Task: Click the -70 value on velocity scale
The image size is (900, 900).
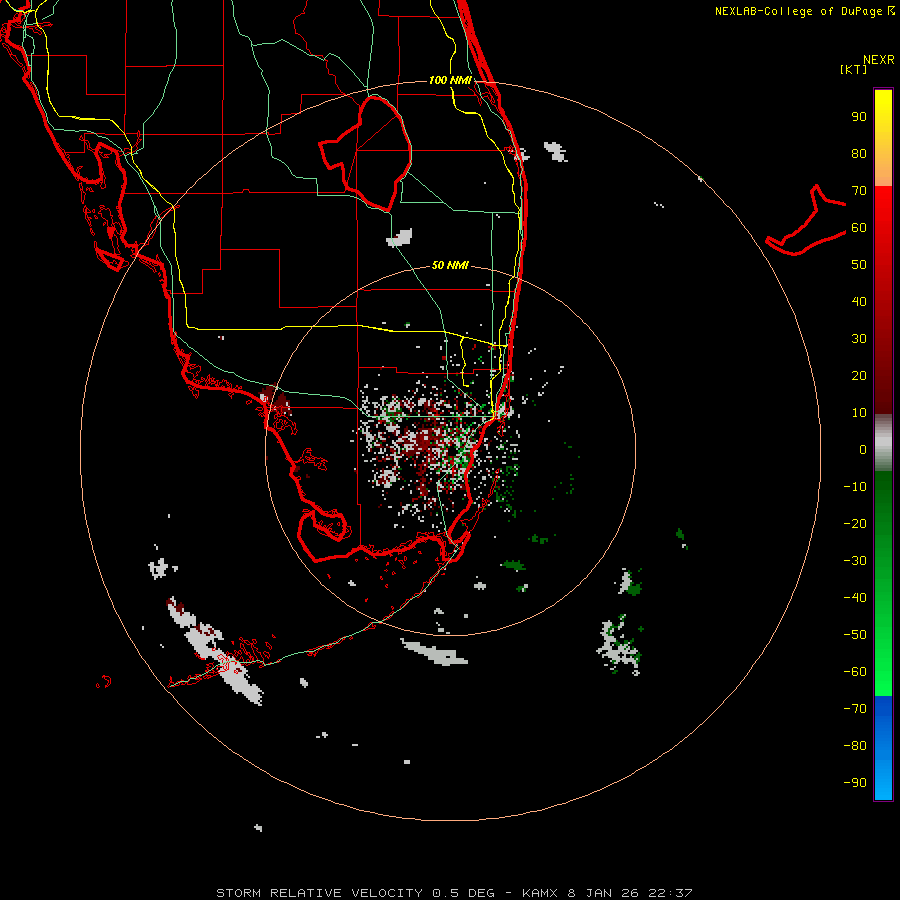Action: point(855,708)
